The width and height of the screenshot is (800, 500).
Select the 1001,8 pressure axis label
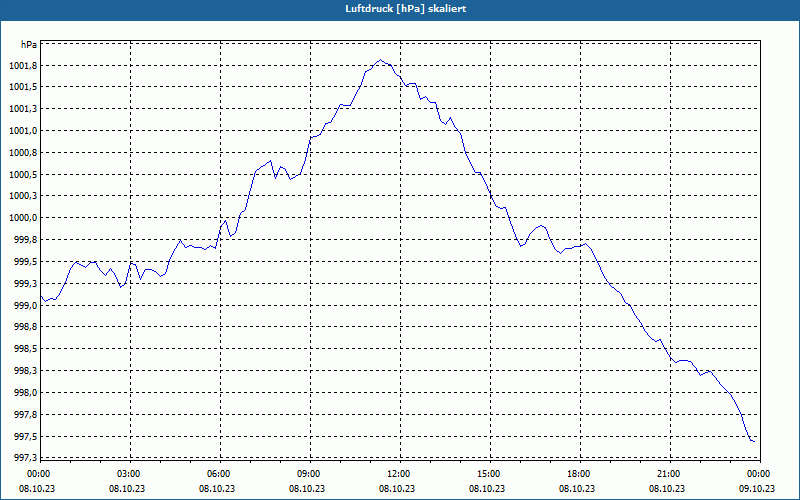pyautogui.click(x=23, y=66)
